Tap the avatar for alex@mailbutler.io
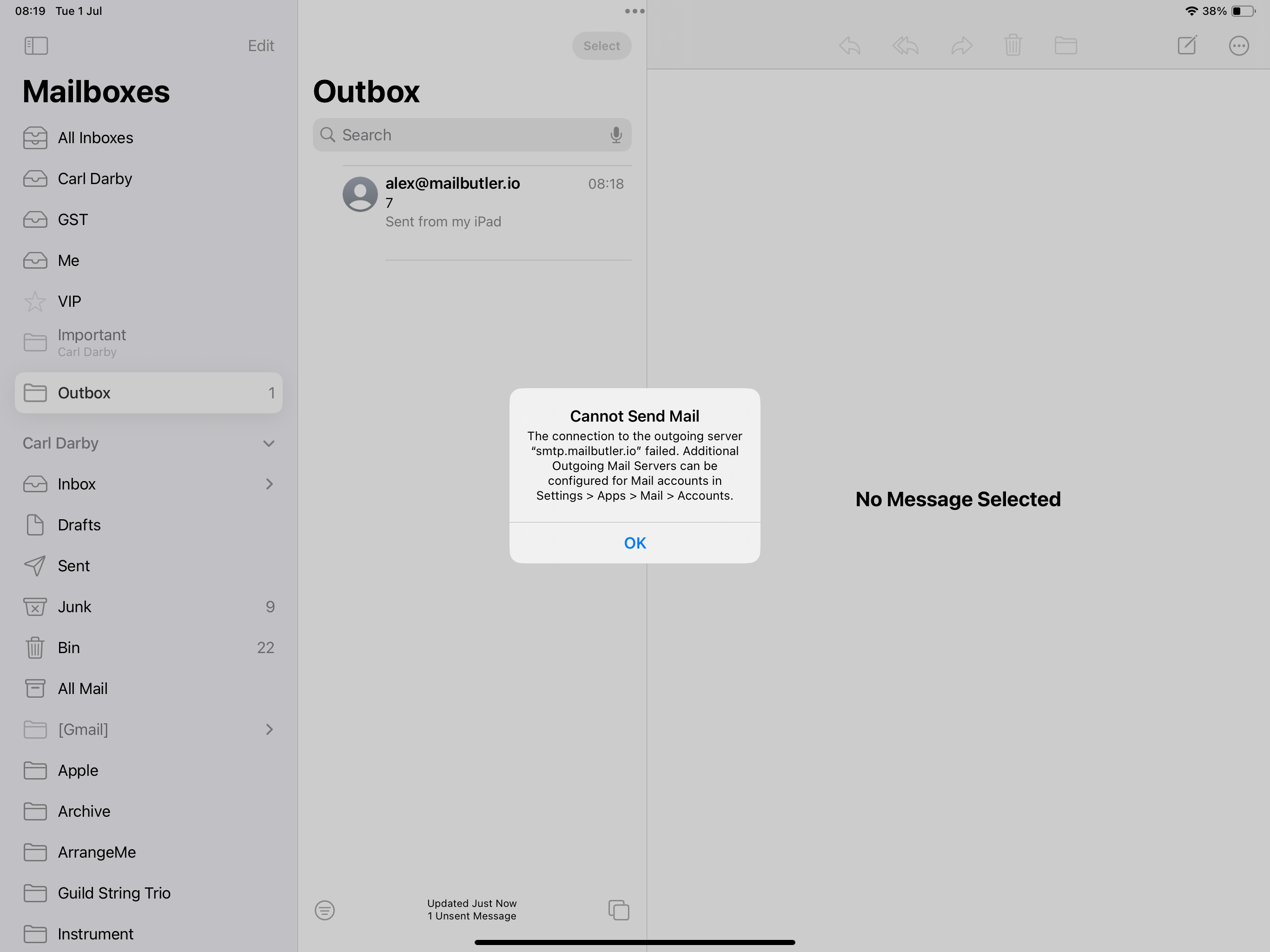Screen dimensions: 1270x952 pos(360,194)
